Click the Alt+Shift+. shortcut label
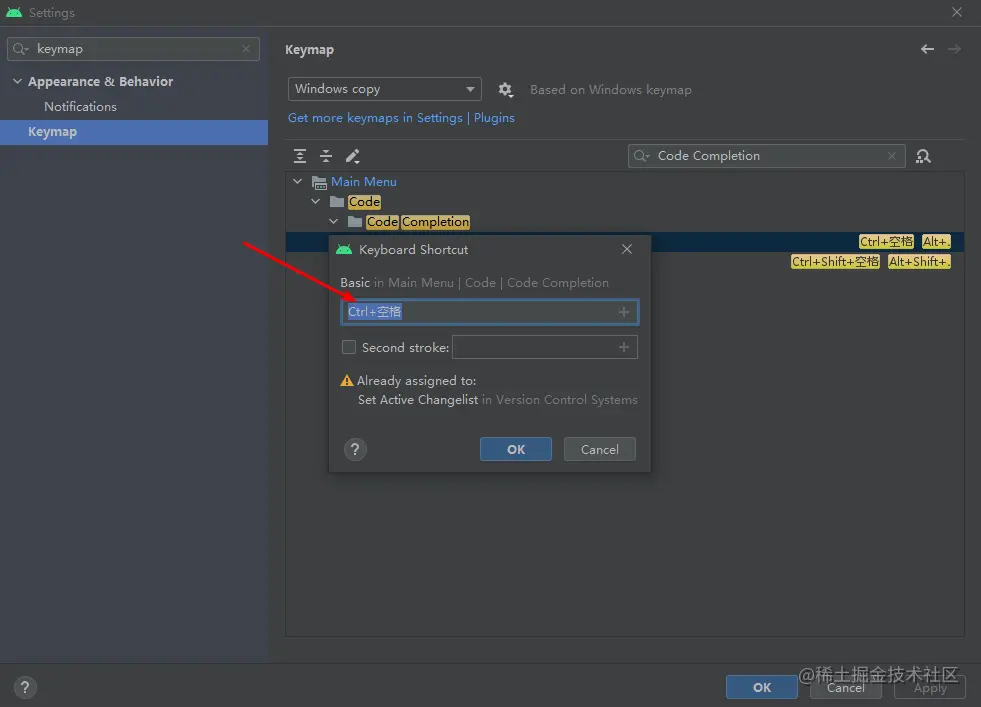The width and height of the screenshot is (981, 707). coord(919,262)
